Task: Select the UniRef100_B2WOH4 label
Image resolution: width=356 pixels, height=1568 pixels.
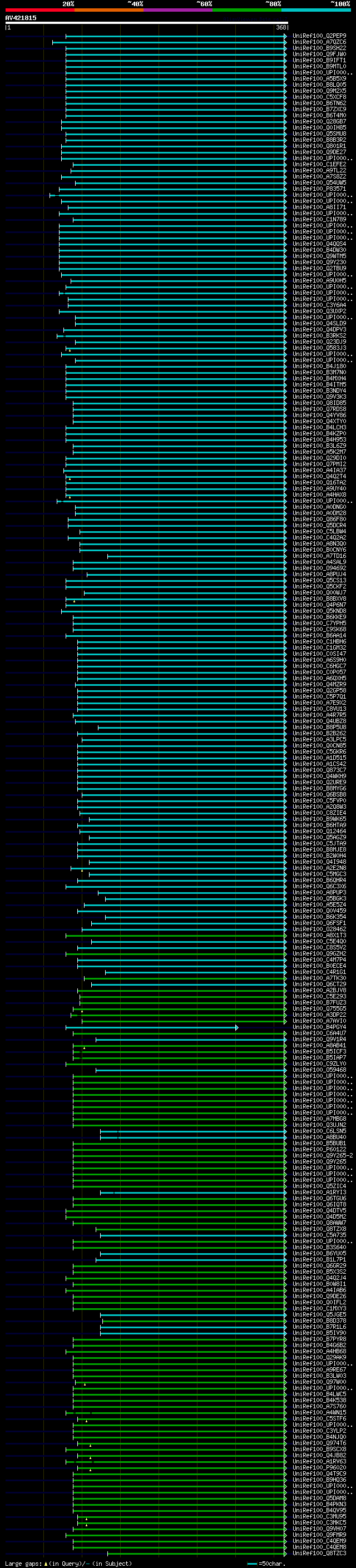Action: point(319,856)
